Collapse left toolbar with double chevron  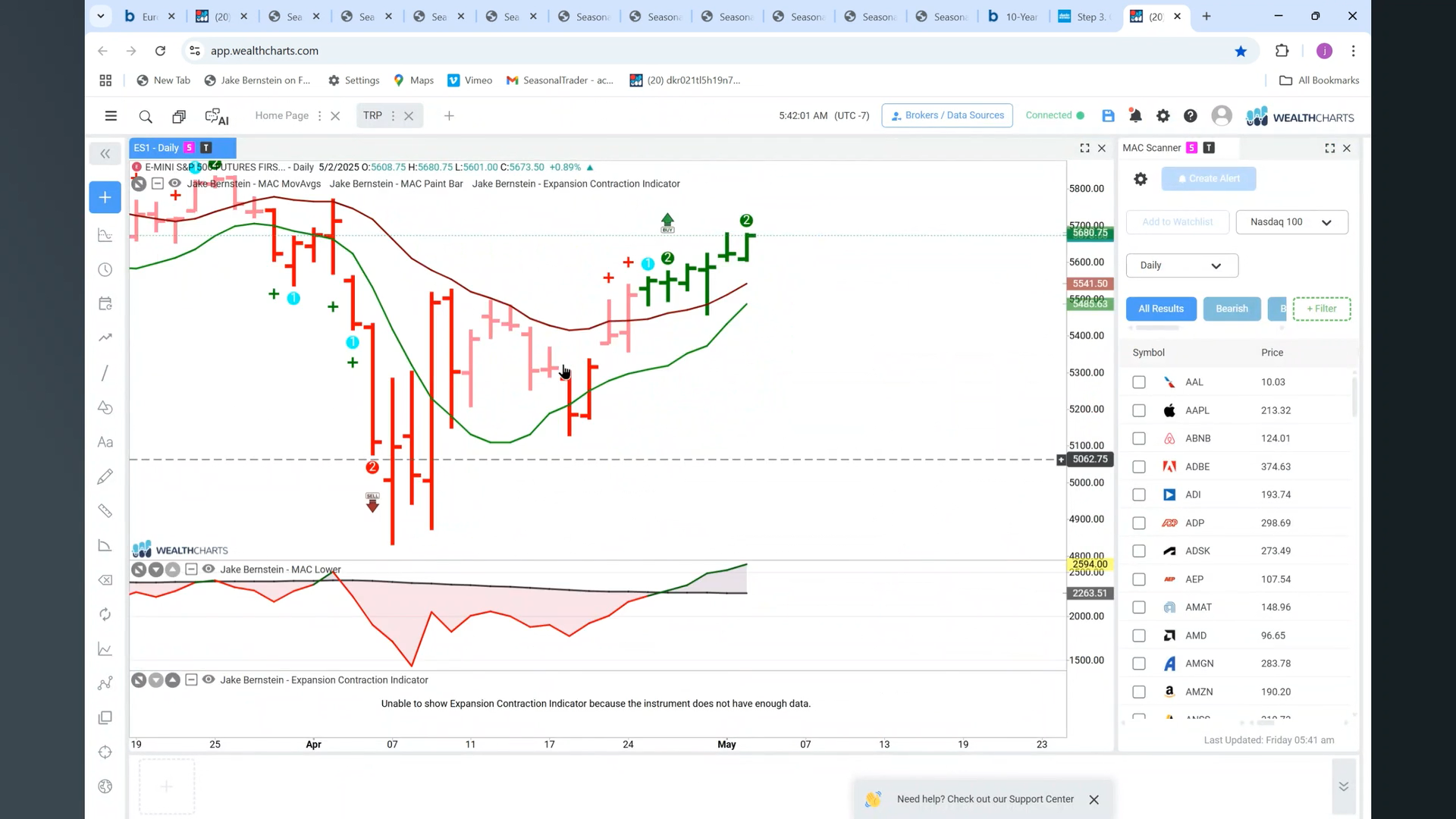pyautogui.click(x=105, y=154)
